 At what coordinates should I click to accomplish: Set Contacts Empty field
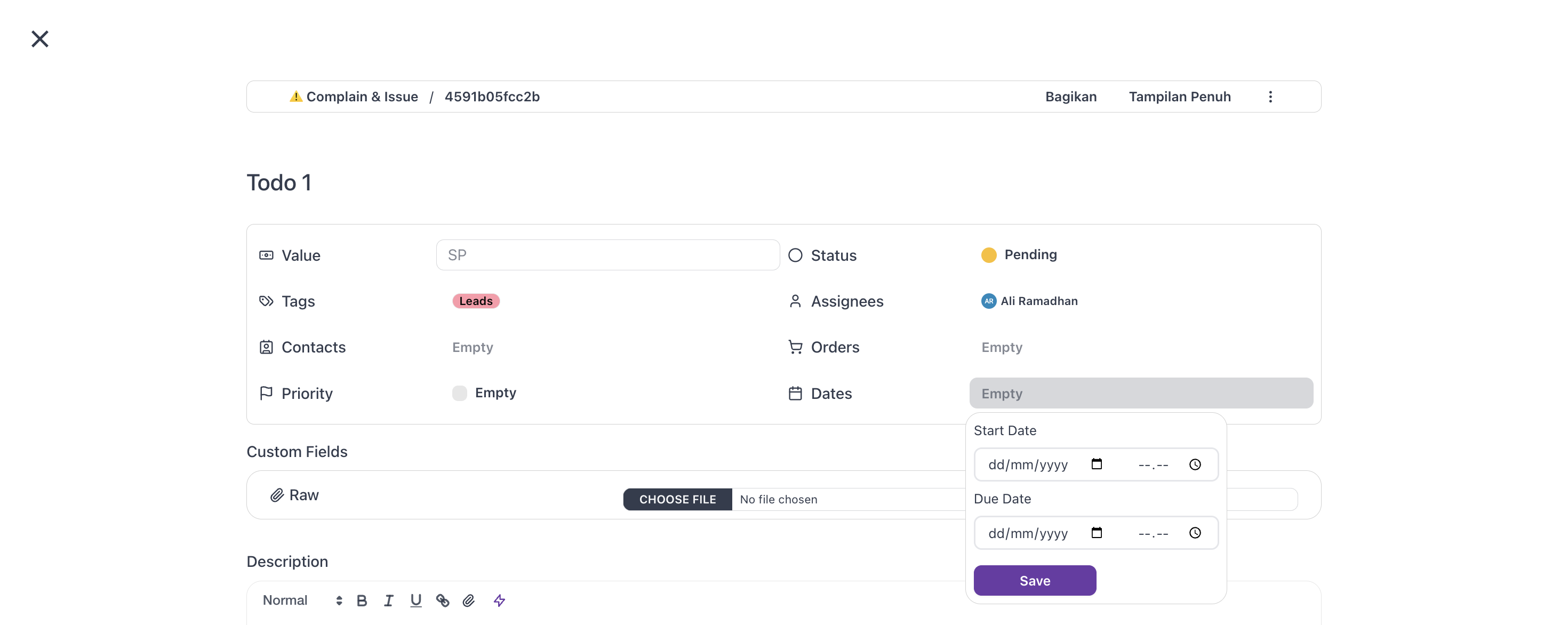[473, 347]
